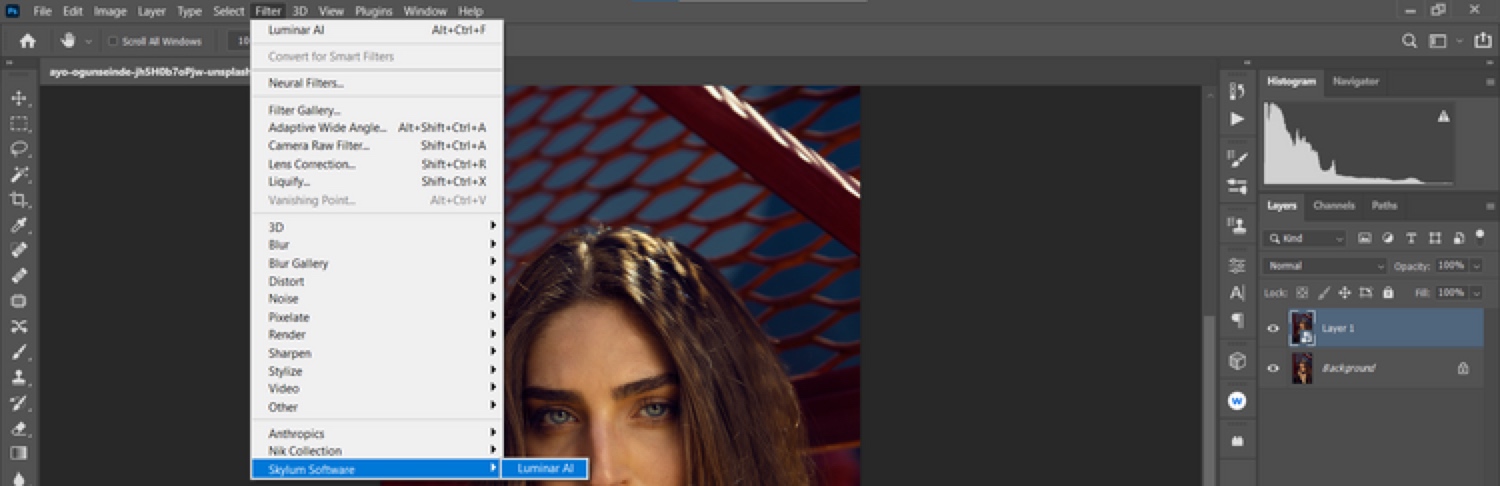Toggle lock transparent pixels
Screen dimensions: 1500x486
(1301, 293)
